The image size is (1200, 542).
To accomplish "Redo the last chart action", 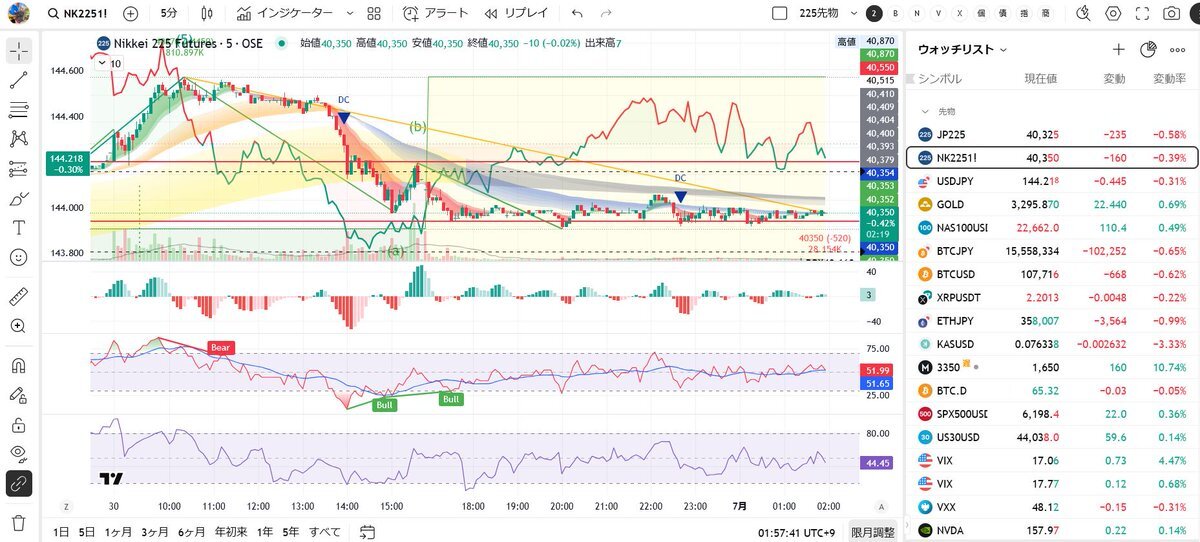I will 606,14.
